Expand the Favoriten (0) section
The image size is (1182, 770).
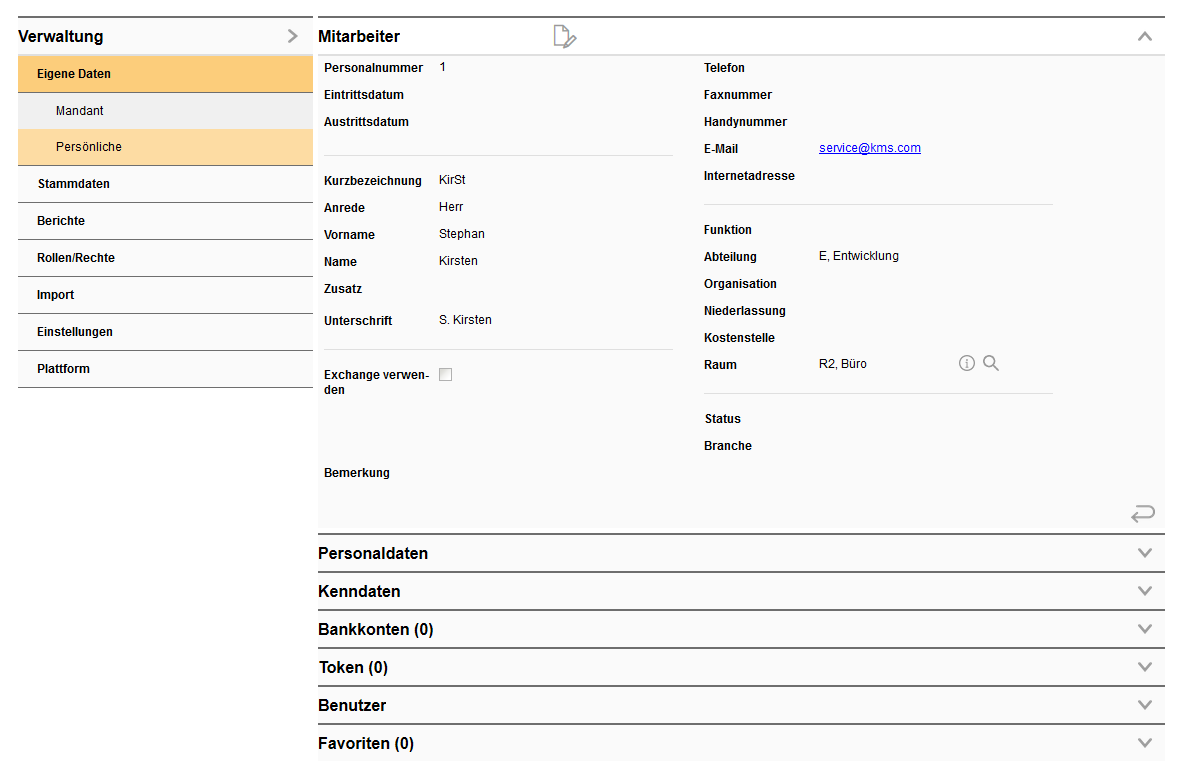pos(1145,743)
